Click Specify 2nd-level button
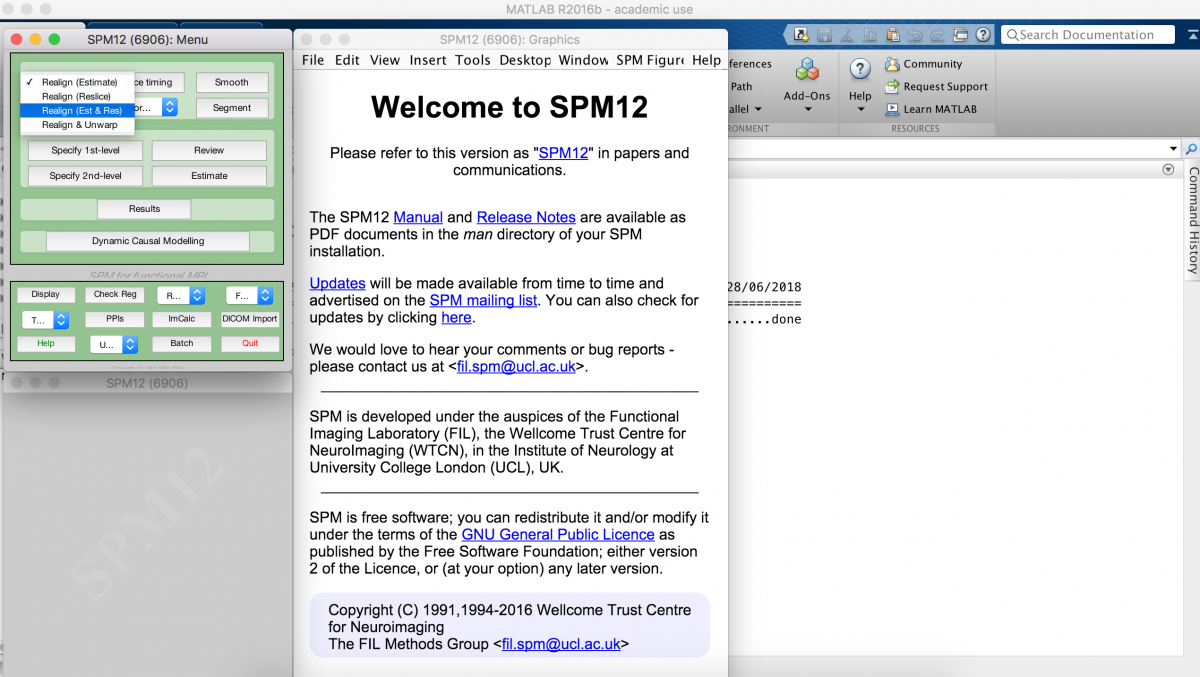Image resolution: width=1200 pixels, height=677 pixels. (x=86, y=176)
